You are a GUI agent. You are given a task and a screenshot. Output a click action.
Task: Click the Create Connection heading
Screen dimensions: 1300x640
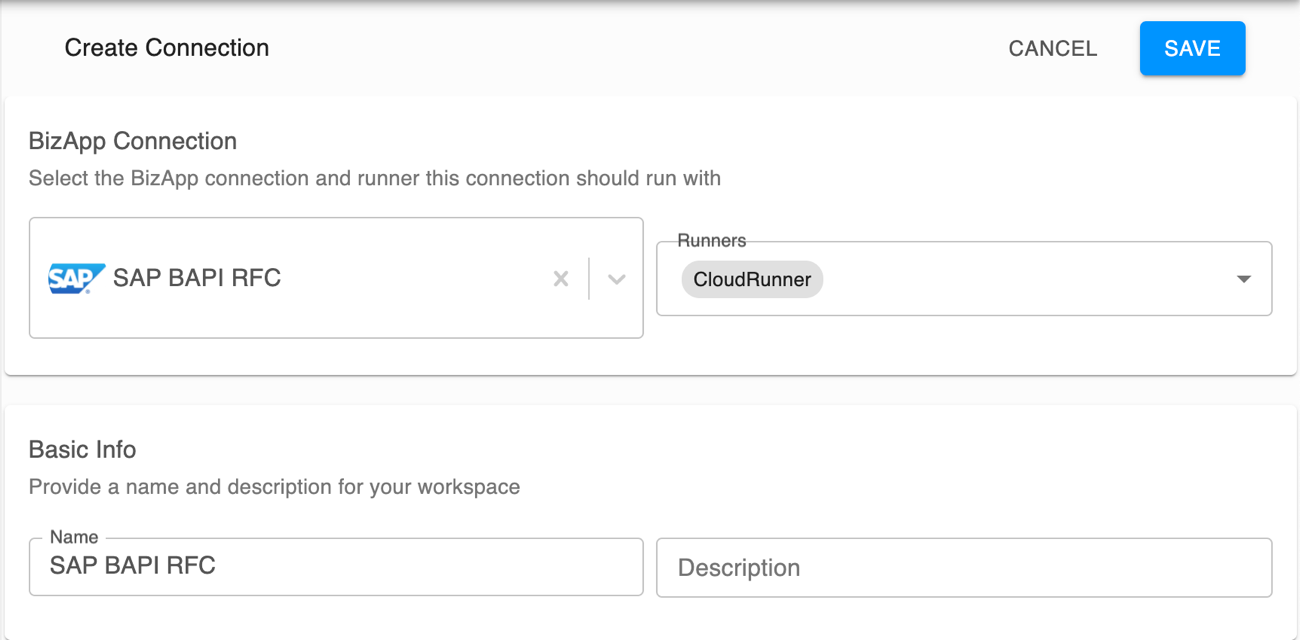[x=166, y=47]
